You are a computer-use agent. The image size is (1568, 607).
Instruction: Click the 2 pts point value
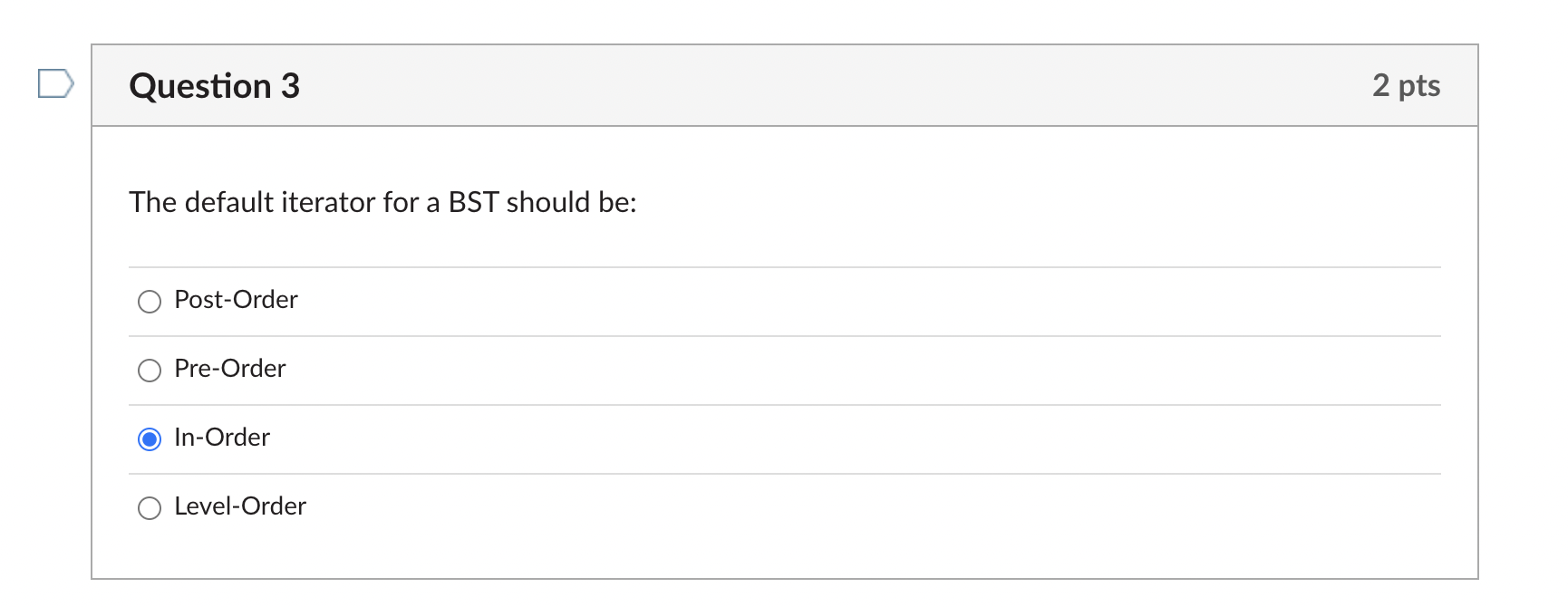pyautogui.click(x=1408, y=85)
